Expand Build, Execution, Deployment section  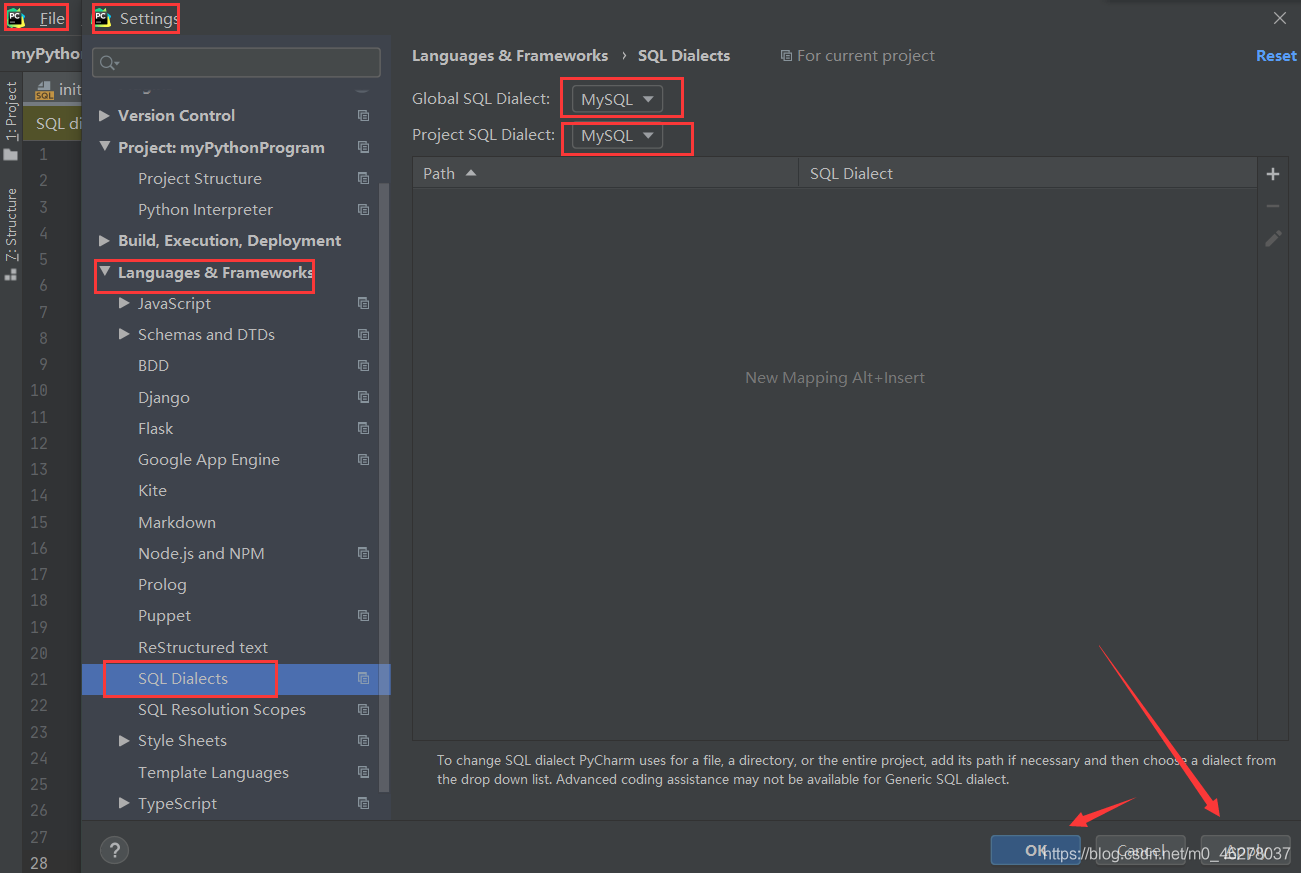point(104,241)
